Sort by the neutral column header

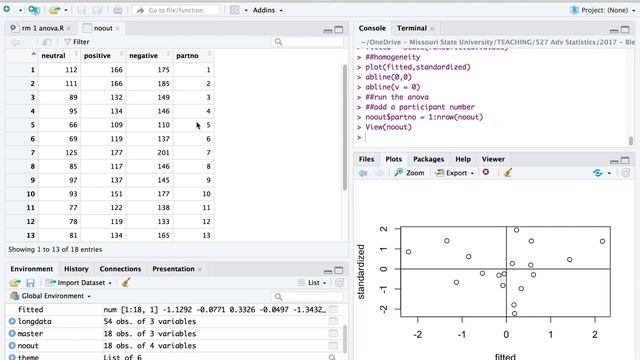click(x=59, y=56)
